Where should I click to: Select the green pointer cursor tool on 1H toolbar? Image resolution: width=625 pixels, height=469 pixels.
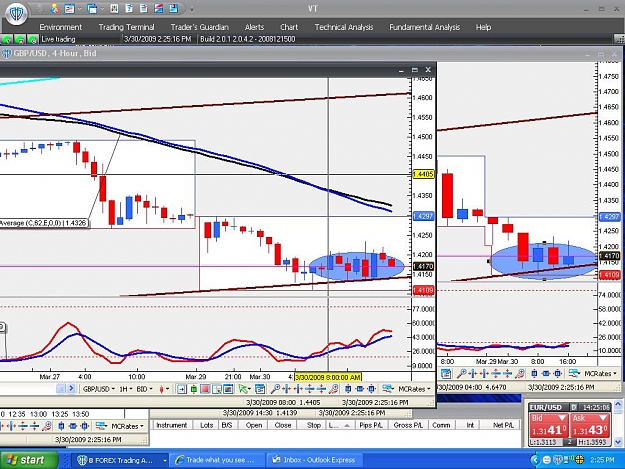(243, 389)
